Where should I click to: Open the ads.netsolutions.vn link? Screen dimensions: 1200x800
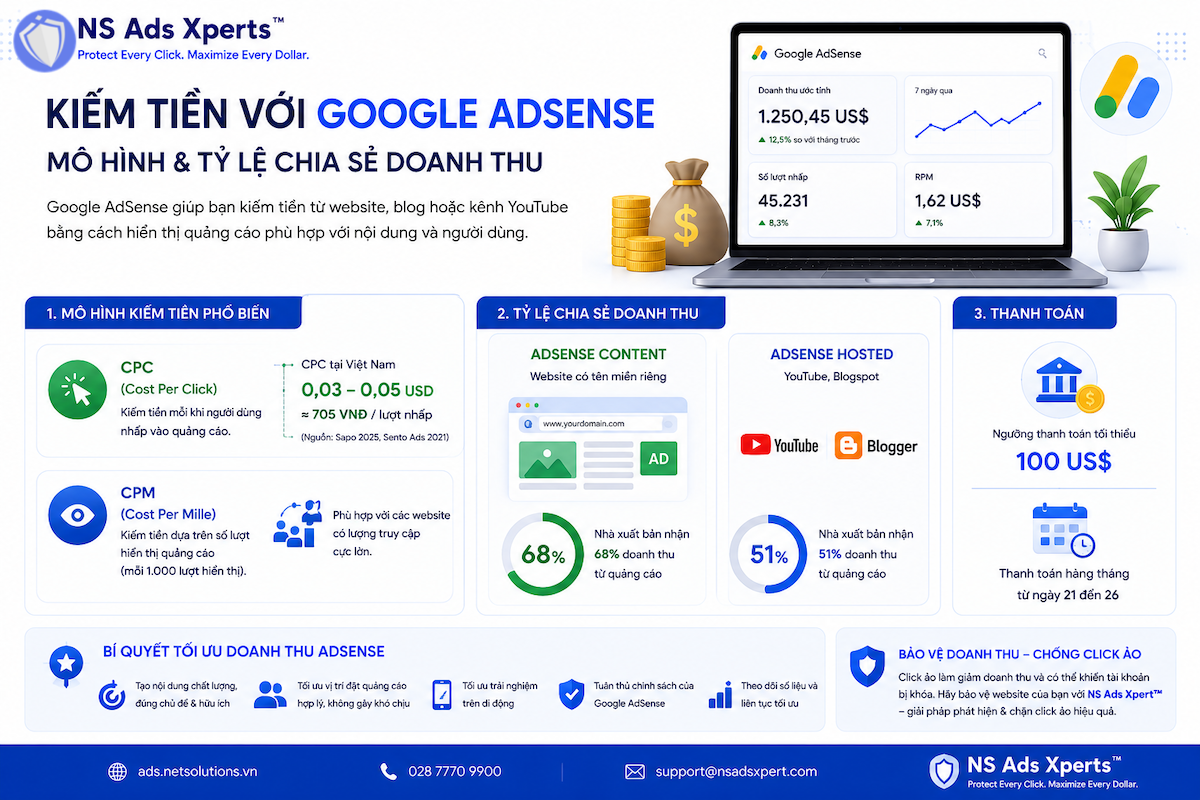point(198,772)
